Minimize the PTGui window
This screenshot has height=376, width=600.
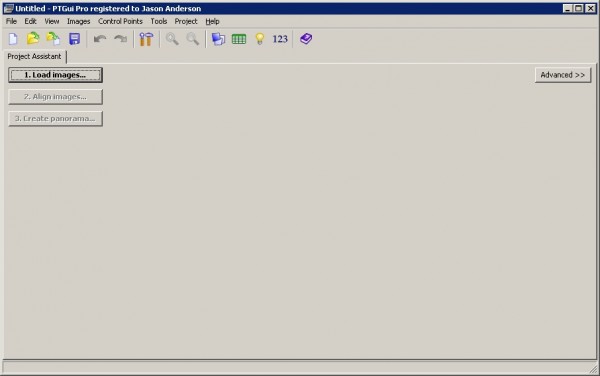[x=568, y=8]
